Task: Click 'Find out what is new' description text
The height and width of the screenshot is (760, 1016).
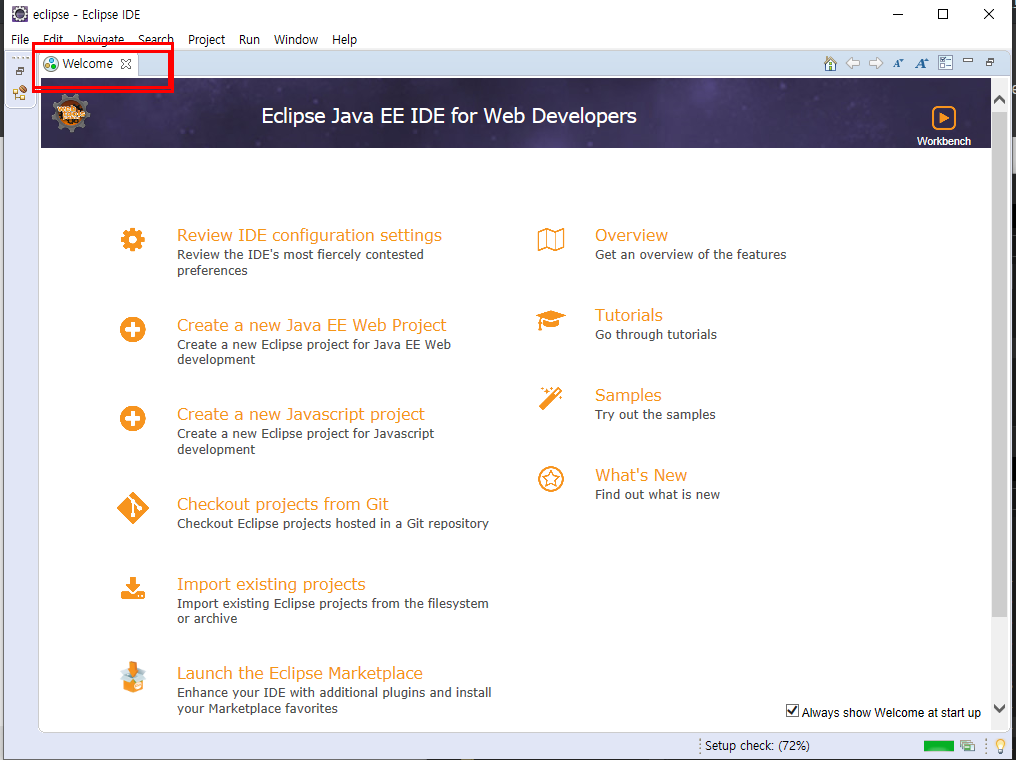Action: [657, 495]
